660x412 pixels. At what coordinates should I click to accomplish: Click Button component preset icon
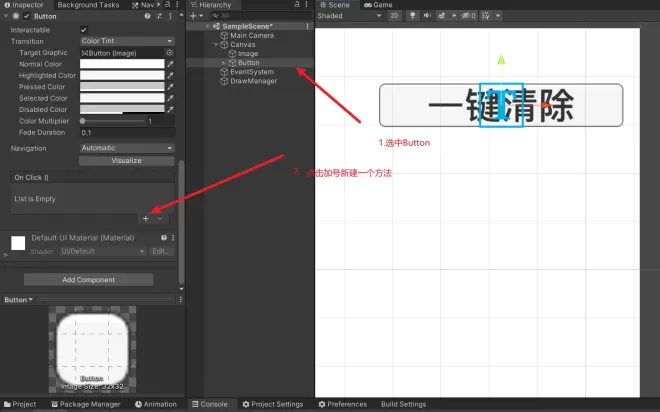click(x=159, y=16)
